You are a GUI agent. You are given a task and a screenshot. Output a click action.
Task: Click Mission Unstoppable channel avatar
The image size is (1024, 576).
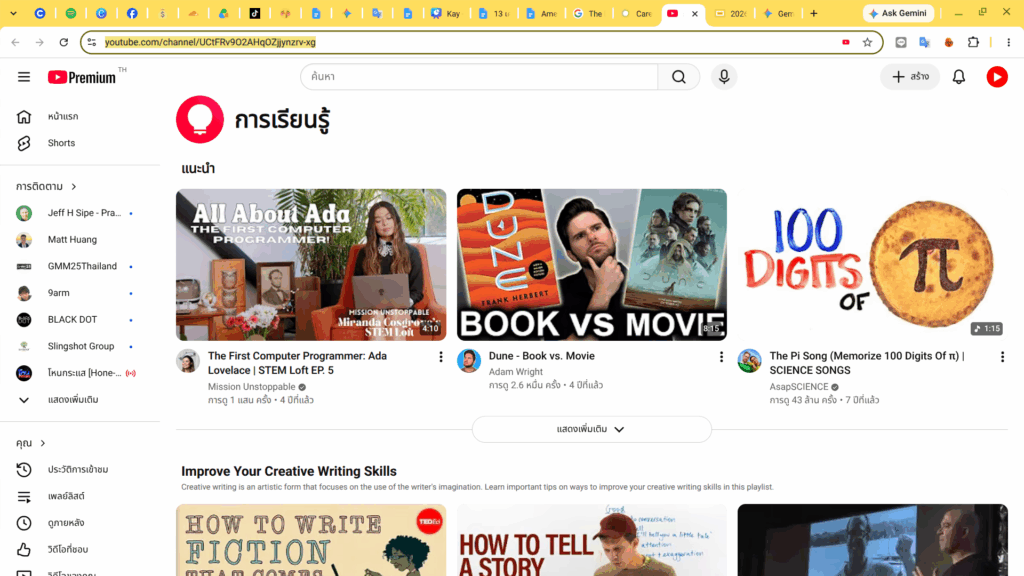pos(188,360)
